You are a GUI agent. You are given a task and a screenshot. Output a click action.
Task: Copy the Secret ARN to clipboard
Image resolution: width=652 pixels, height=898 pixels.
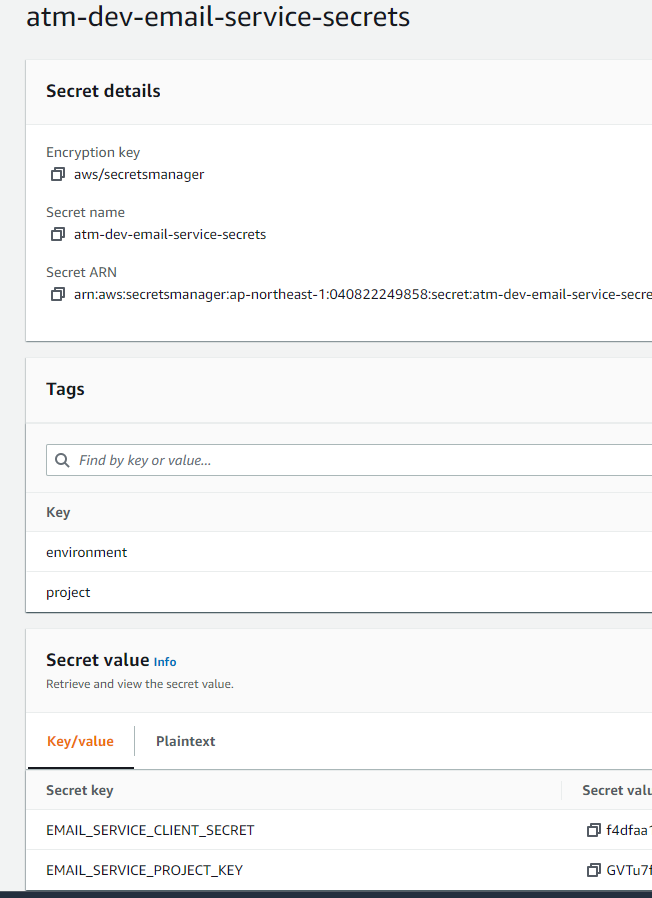tap(58, 295)
